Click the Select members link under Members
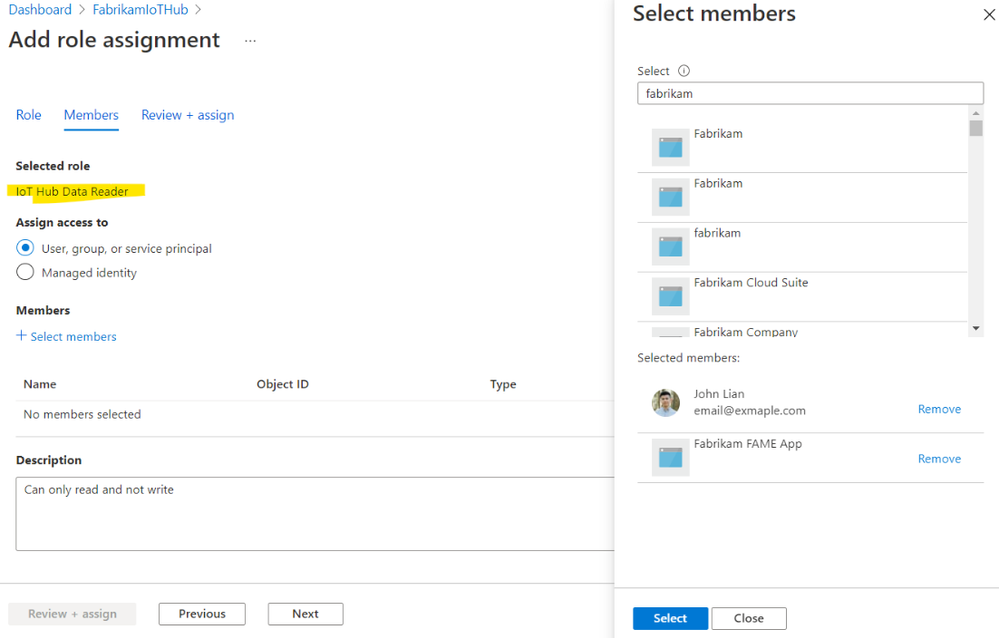999x638 pixels. coord(73,336)
